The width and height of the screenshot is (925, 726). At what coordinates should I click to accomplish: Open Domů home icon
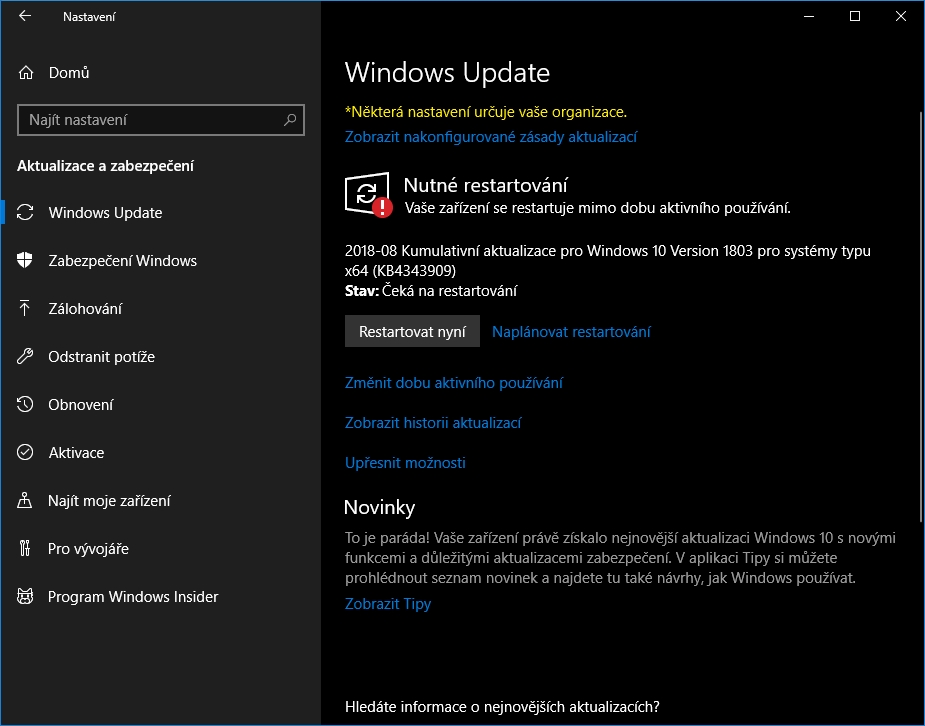[25, 73]
